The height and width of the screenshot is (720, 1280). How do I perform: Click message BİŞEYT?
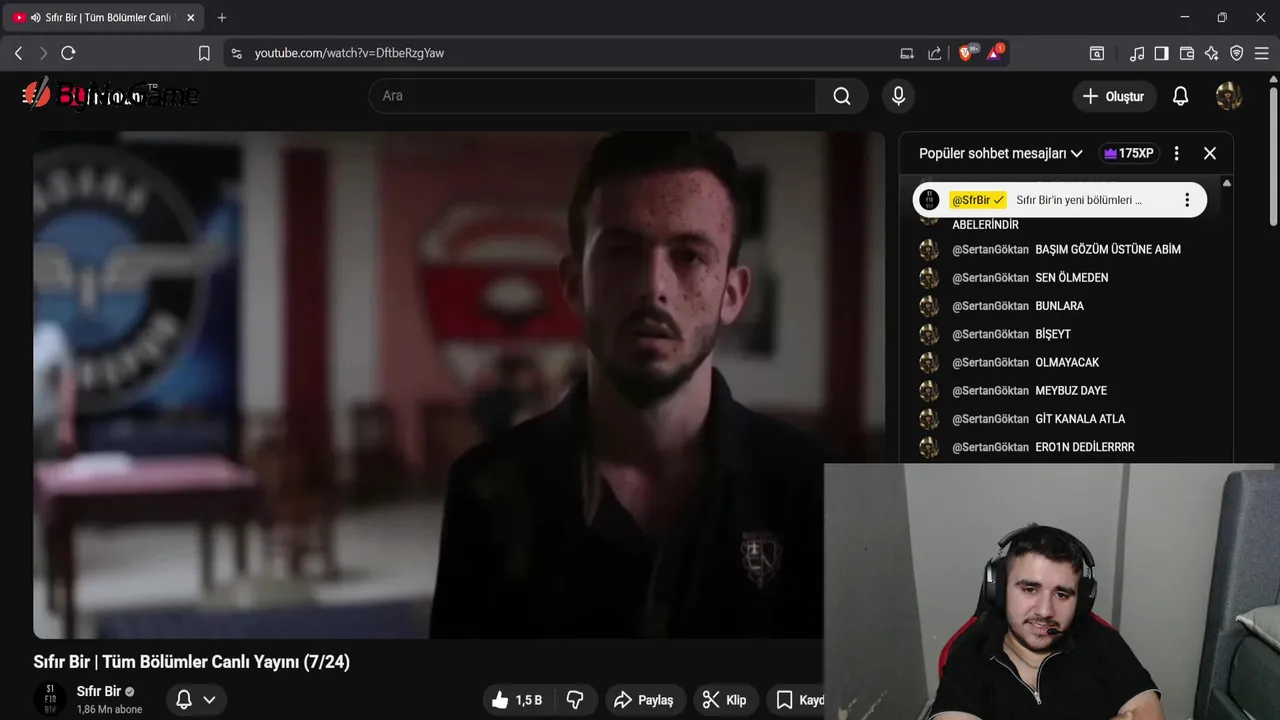click(x=1053, y=334)
